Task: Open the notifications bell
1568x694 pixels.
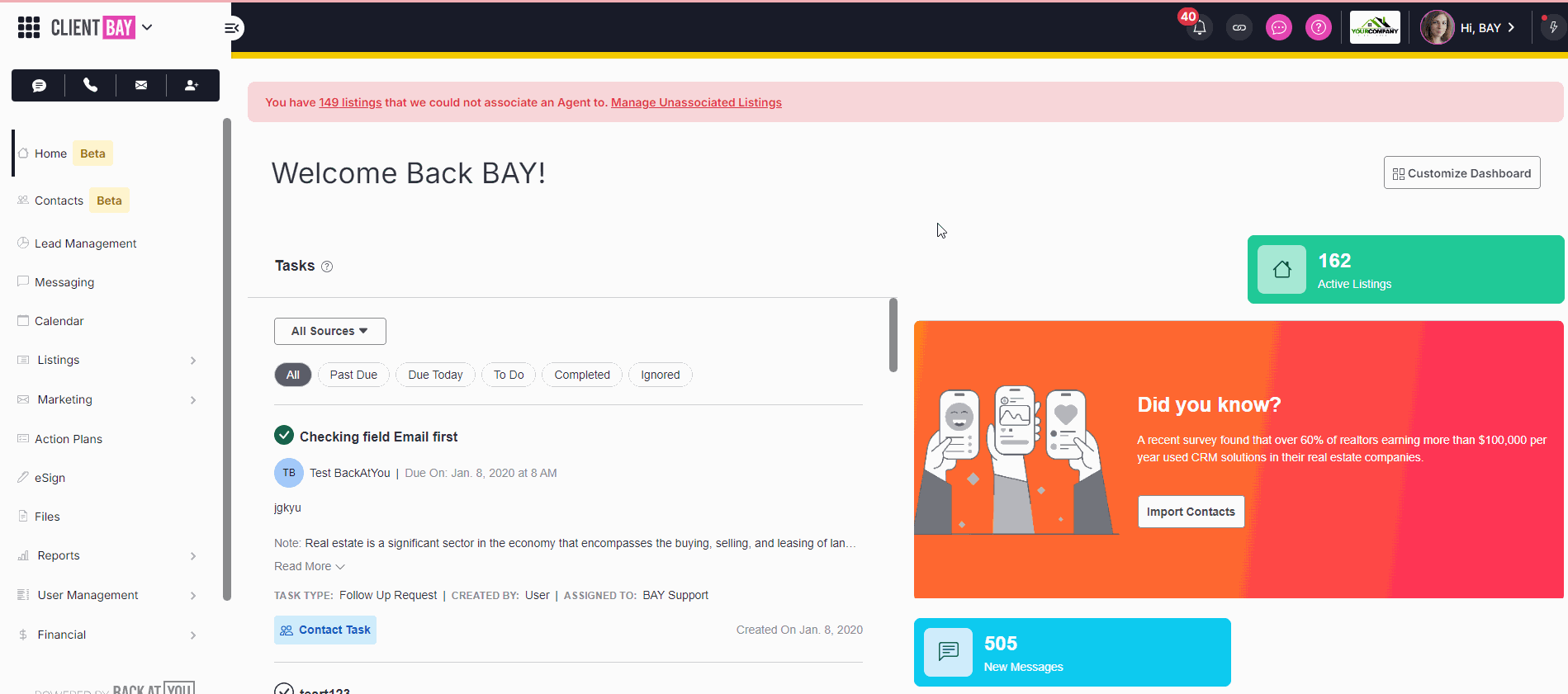Action: click(x=1200, y=27)
